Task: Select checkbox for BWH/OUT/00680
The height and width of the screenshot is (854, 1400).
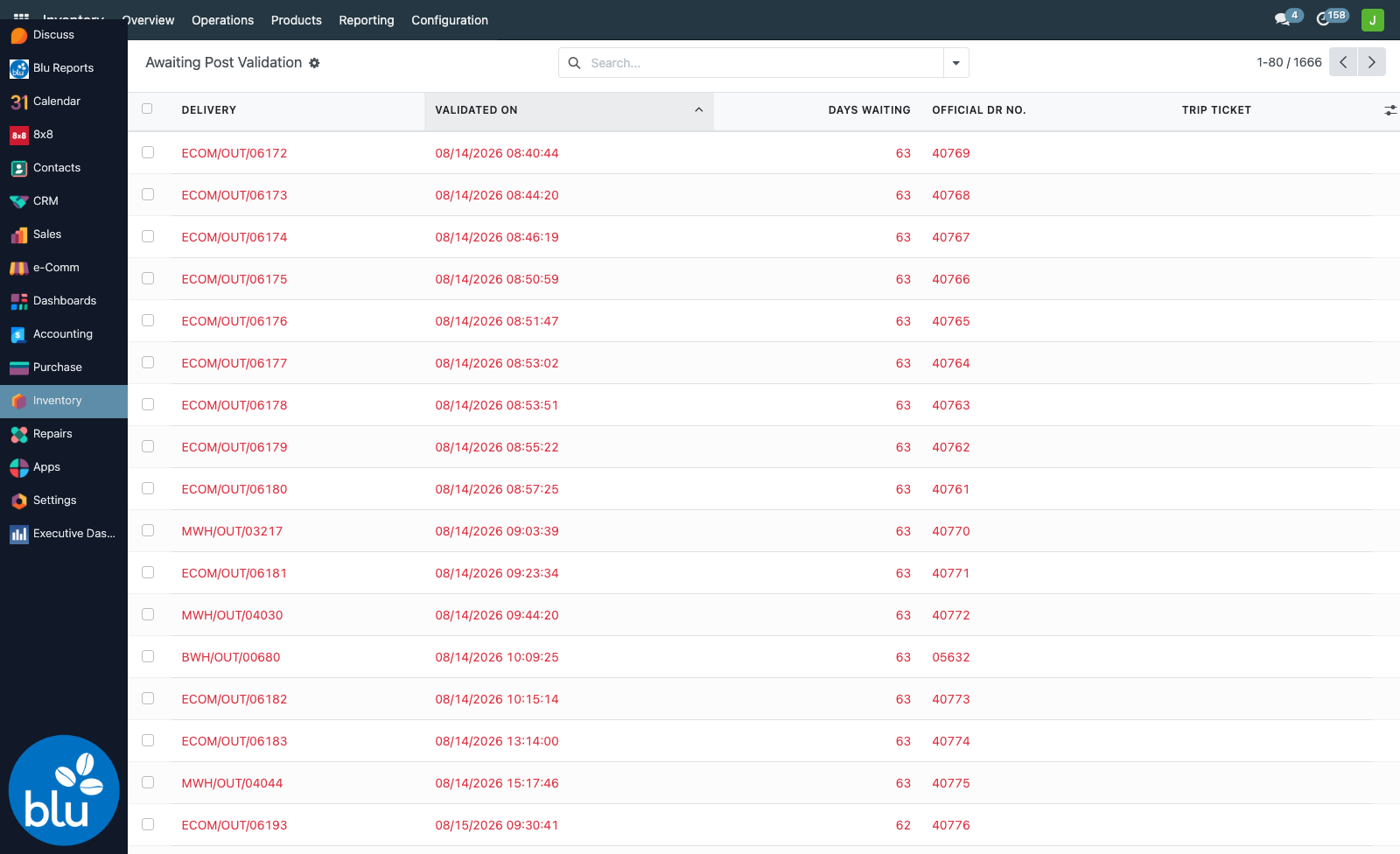Action: coord(148,656)
